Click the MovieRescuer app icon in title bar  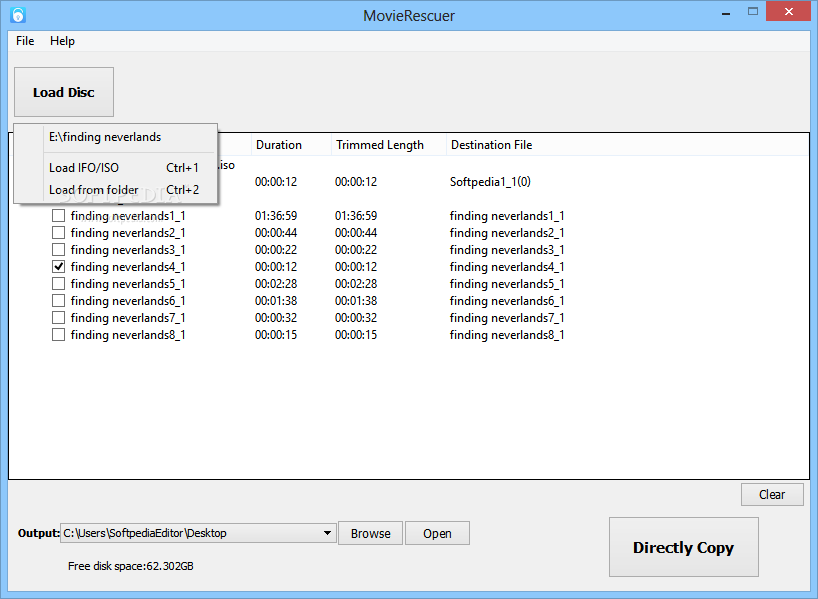click(18, 15)
